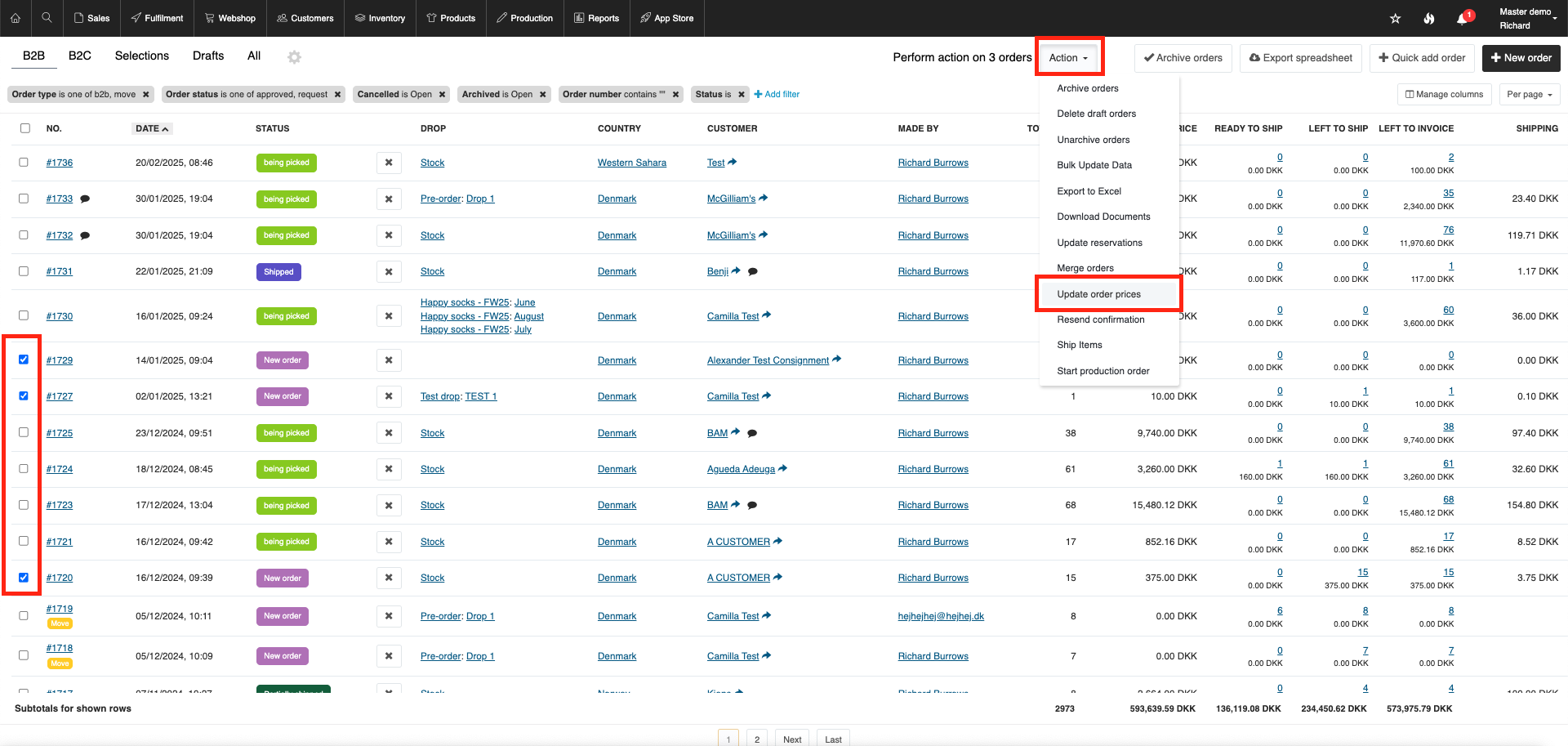The image size is (1568, 746).
Task: Click the Manage columns button
Action: (x=1444, y=95)
